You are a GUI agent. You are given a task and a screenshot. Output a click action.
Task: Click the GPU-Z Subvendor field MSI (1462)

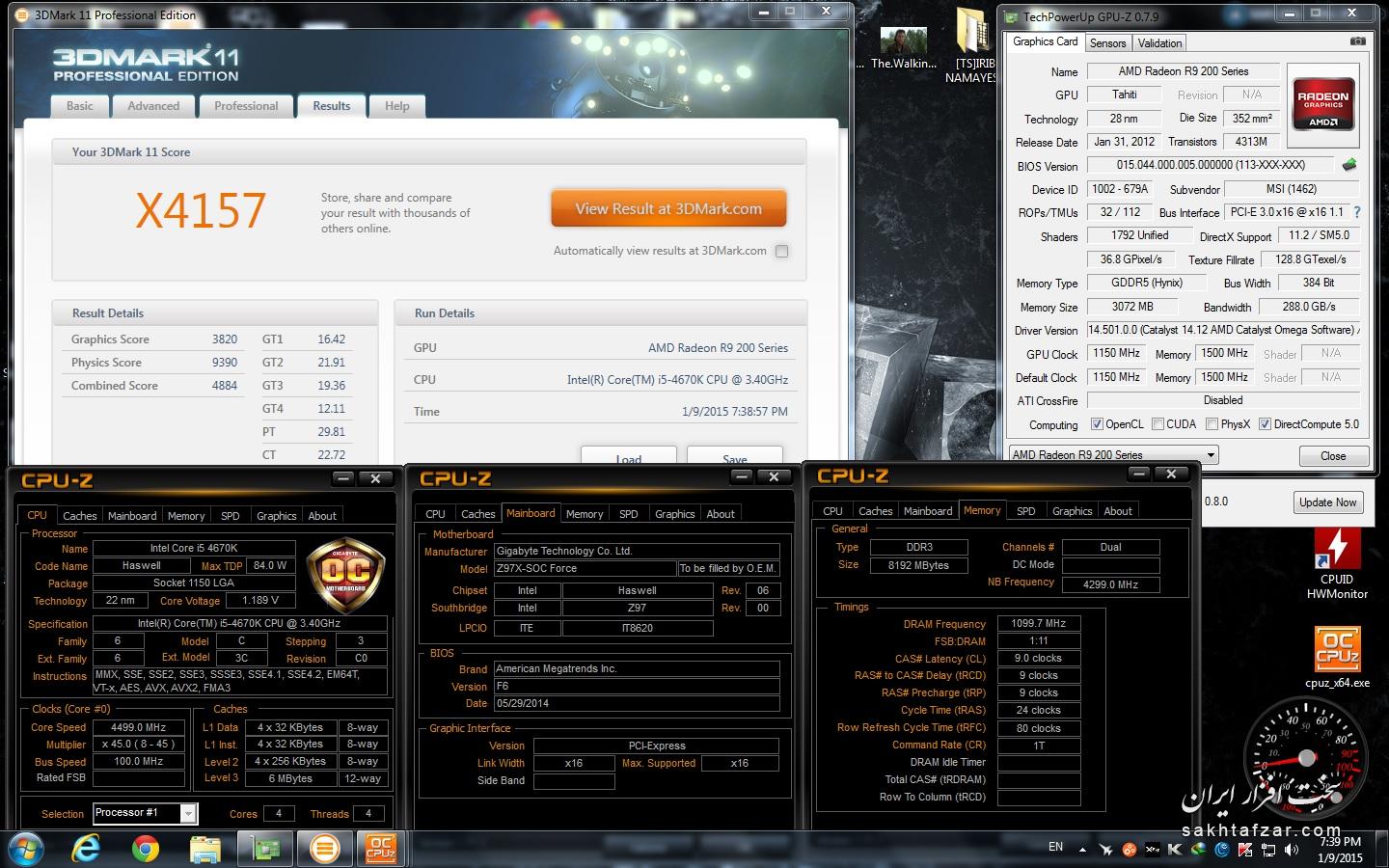coord(1291,189)
